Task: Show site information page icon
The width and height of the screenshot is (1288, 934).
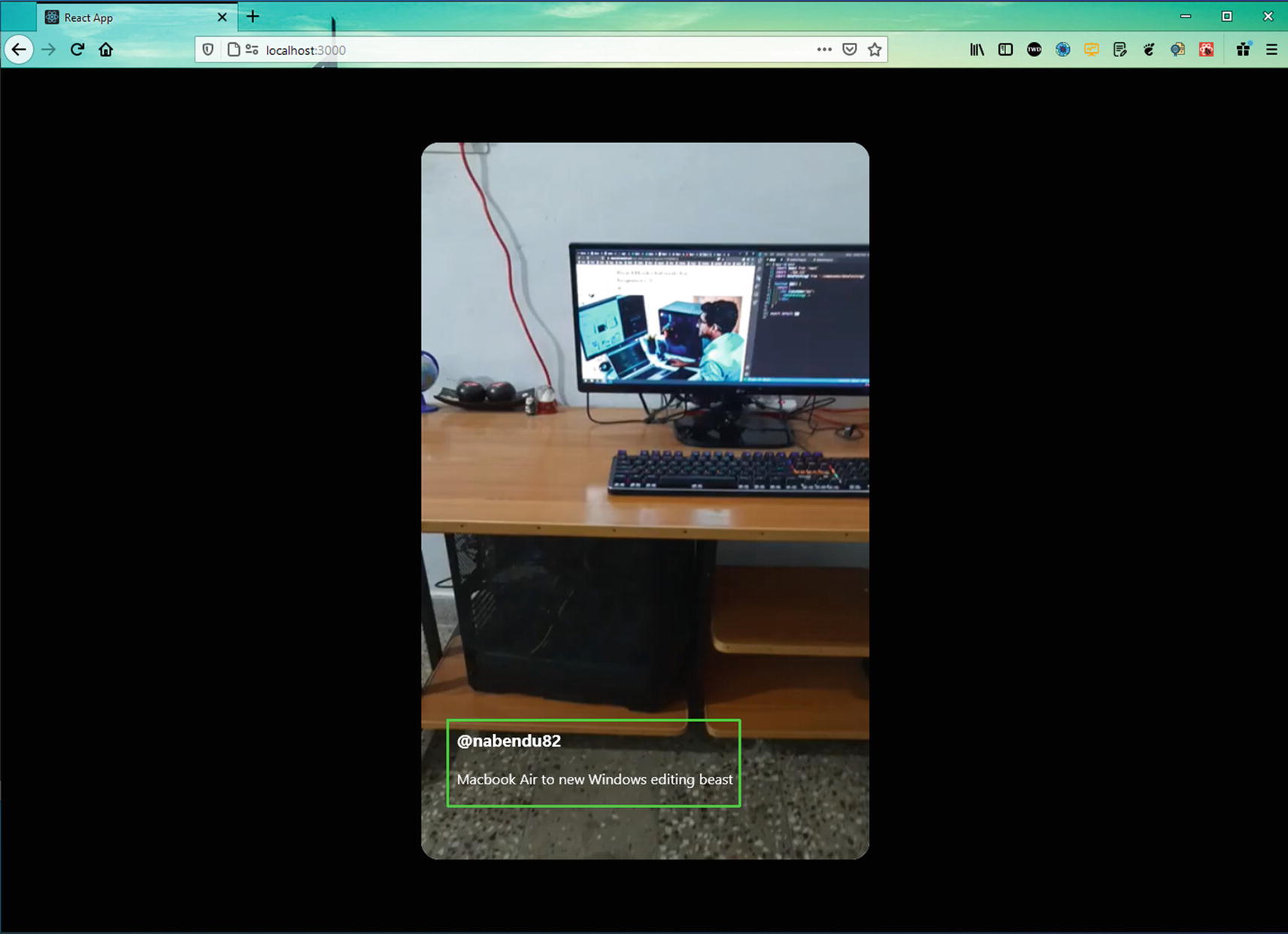Action: [x=233, y=50]
